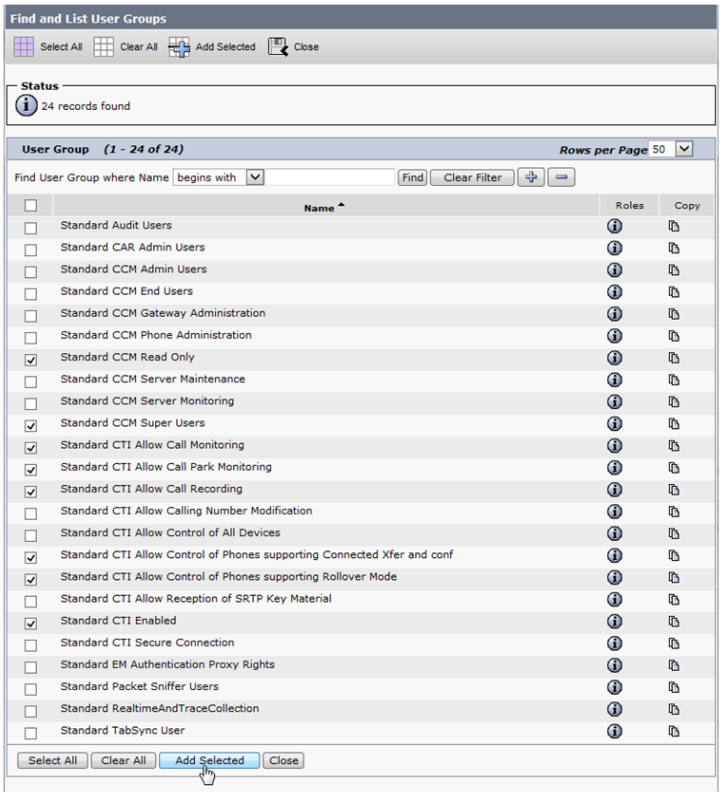Check Standard CTI Allow Reception of SRTP Key Material
Image resolution: width=723 pixels, height=796 pixels.
tap(30, 601)
